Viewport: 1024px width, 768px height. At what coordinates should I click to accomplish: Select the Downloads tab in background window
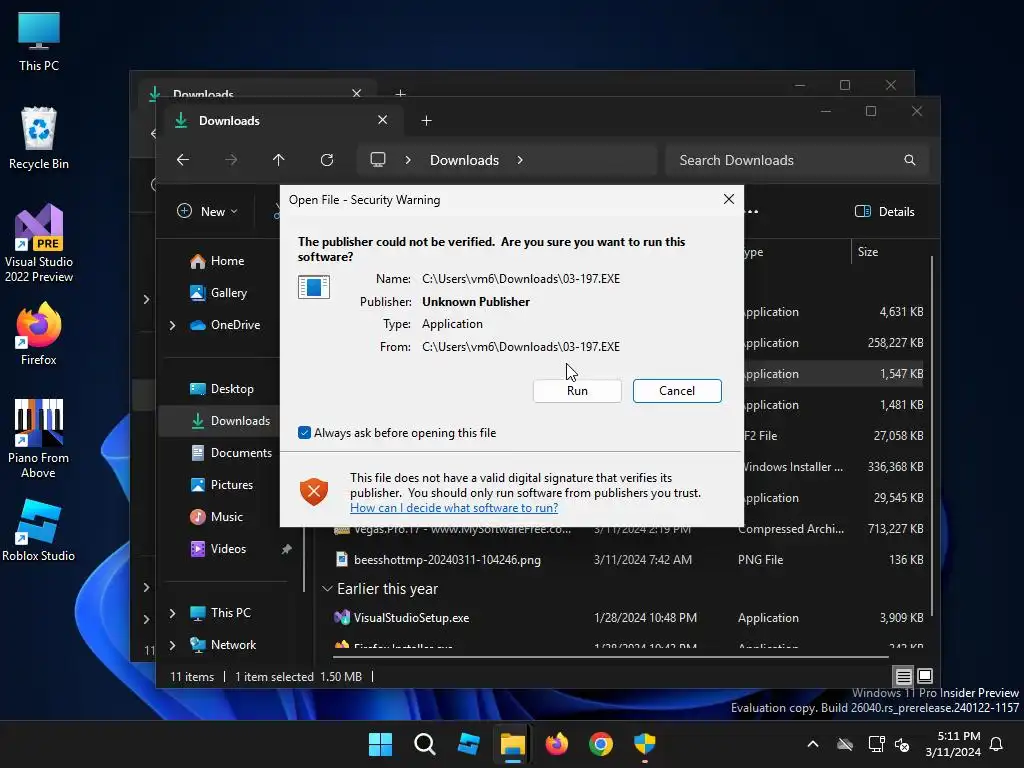coord(255,91)
